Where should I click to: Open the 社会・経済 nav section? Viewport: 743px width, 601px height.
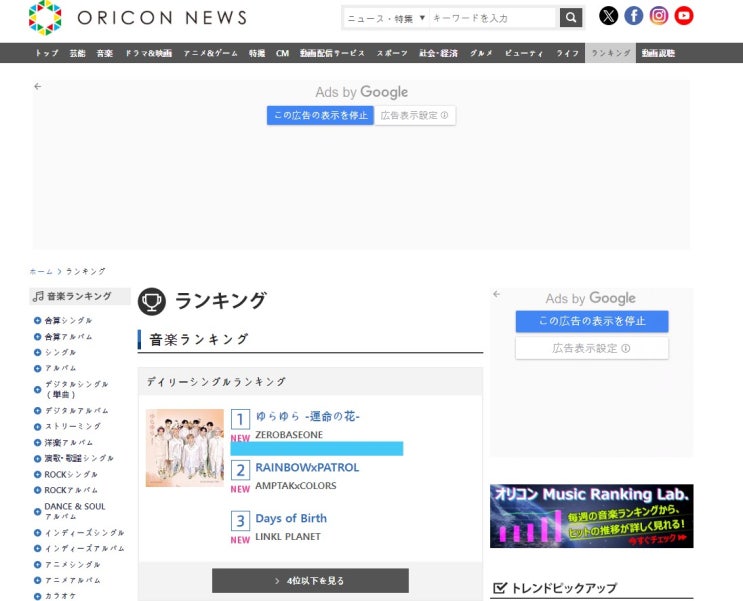point(438,53)
